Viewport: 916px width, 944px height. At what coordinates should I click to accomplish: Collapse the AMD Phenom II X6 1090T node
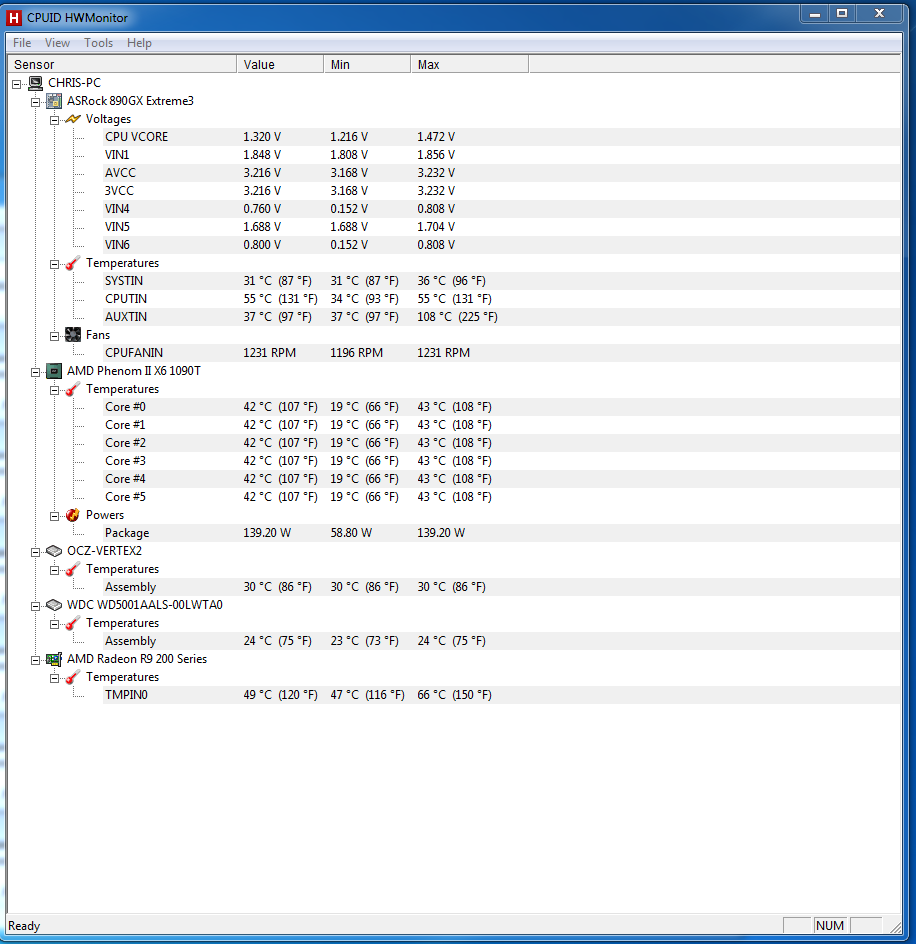[x=36, y=372]
